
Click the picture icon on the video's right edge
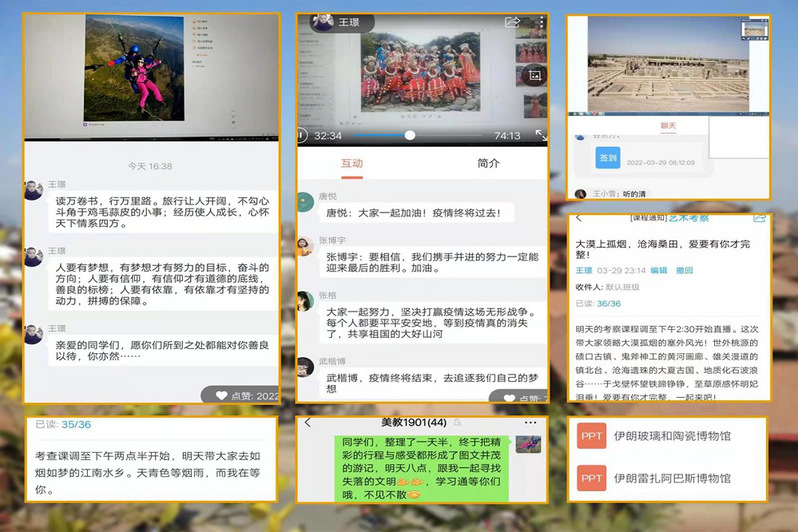[535, 75]
